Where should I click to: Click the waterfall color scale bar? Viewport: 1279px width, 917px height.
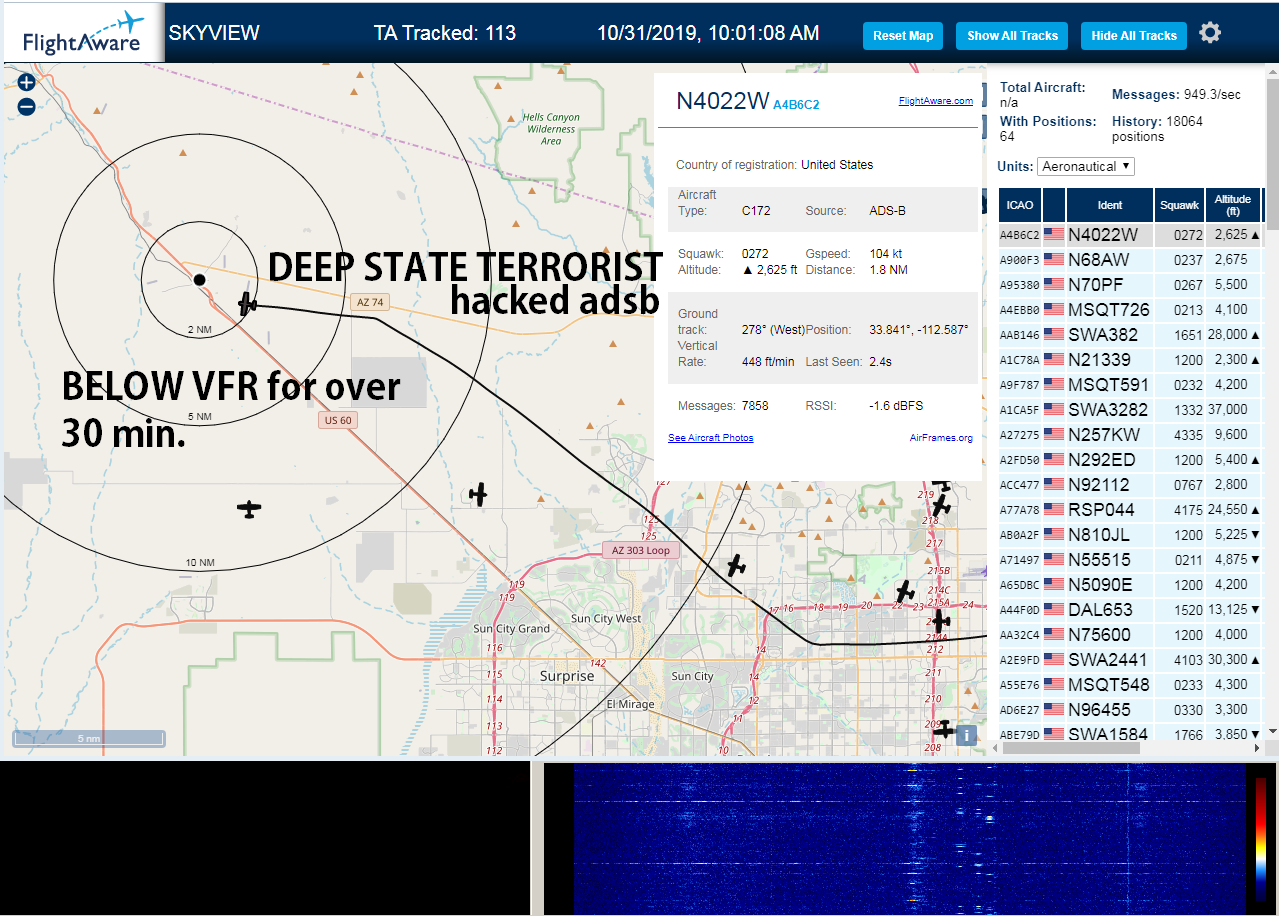tap(1261, 838)
